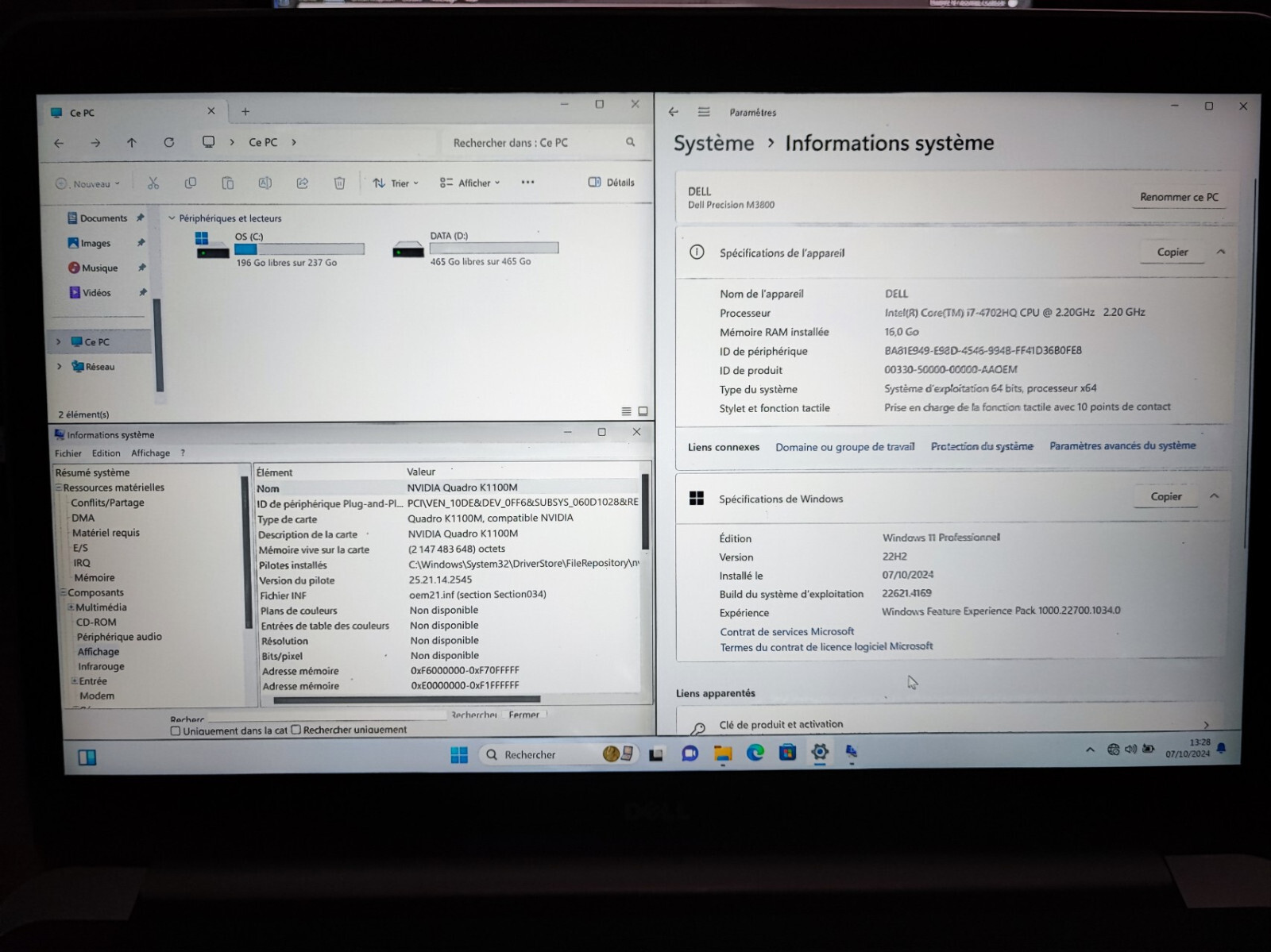This screenshot has height=952, width=1271.
Task: Click the Paste clipboard icon
Action: coord(228,183)
